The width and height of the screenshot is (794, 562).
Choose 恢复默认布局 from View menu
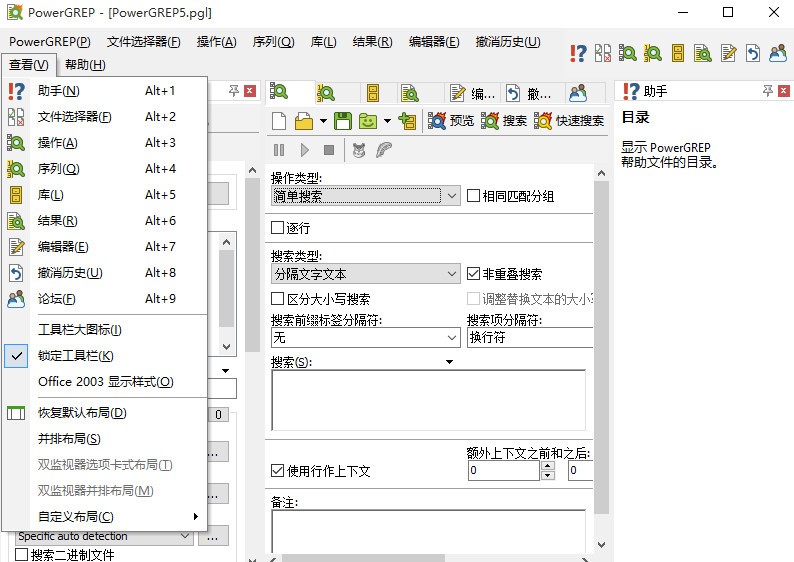pyautogui.click(x=105, y=413)
